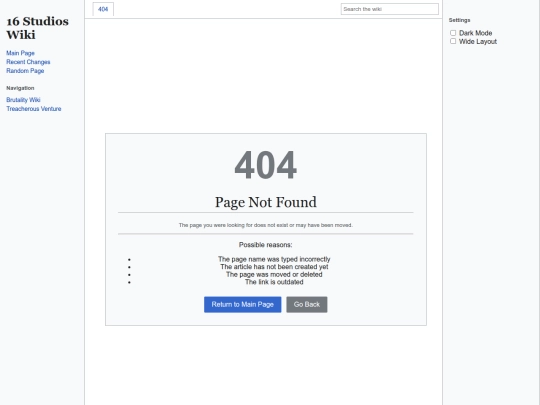Click the 'Possible reasons:' text
Viewport: 540px width, 405px height.
point(266,245)
